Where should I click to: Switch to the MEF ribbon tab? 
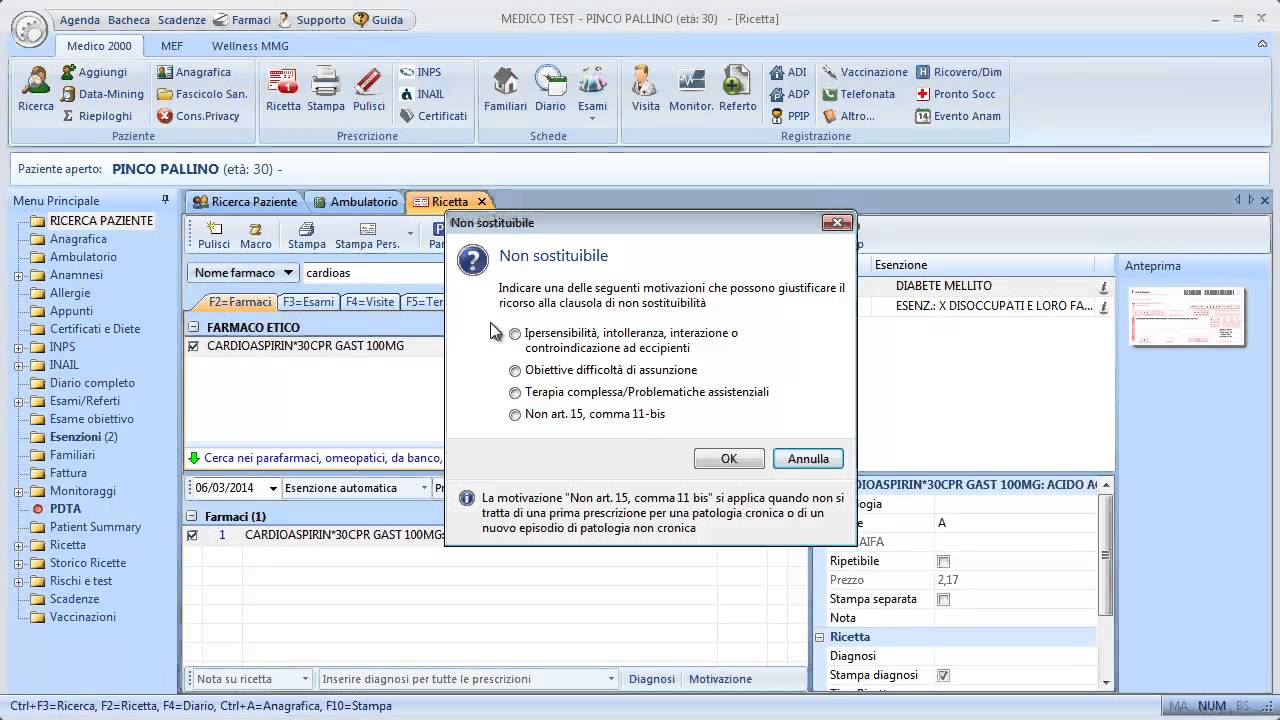172,46
